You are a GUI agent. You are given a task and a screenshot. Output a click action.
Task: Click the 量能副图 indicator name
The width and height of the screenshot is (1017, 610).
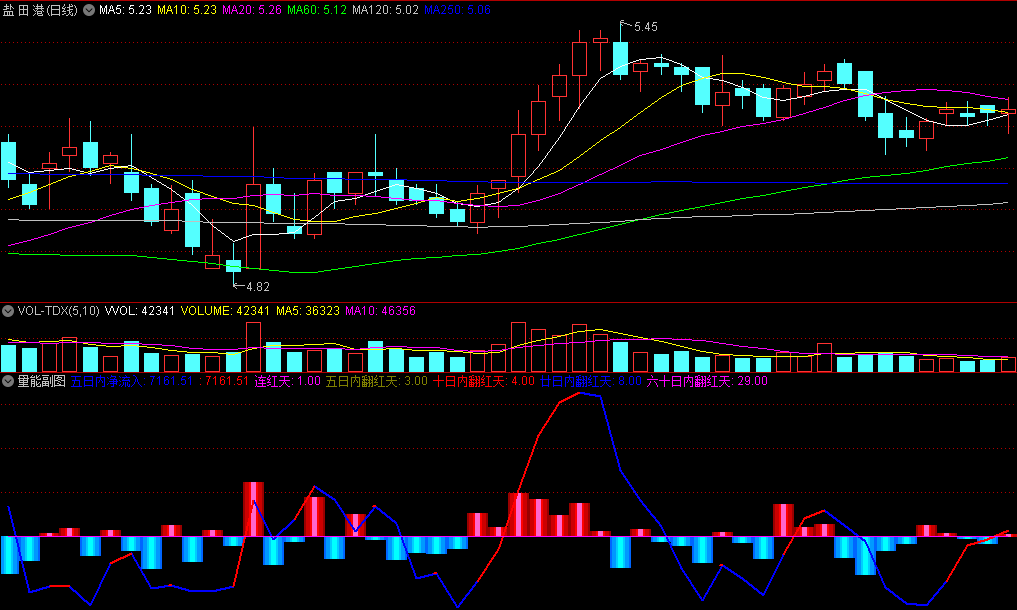point(42,381)
